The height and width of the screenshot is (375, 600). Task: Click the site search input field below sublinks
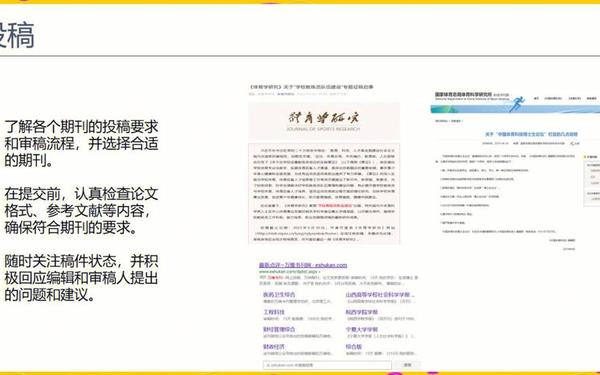[327, 365]
